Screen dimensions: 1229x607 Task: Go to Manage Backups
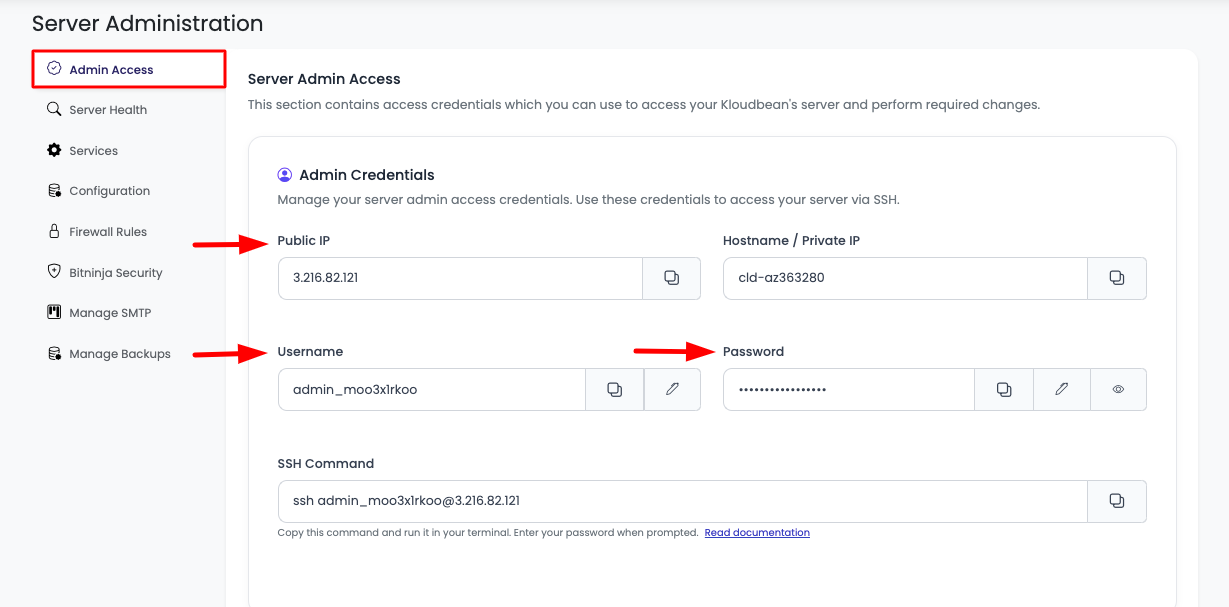pyautogui.click(x=120, y=353)
